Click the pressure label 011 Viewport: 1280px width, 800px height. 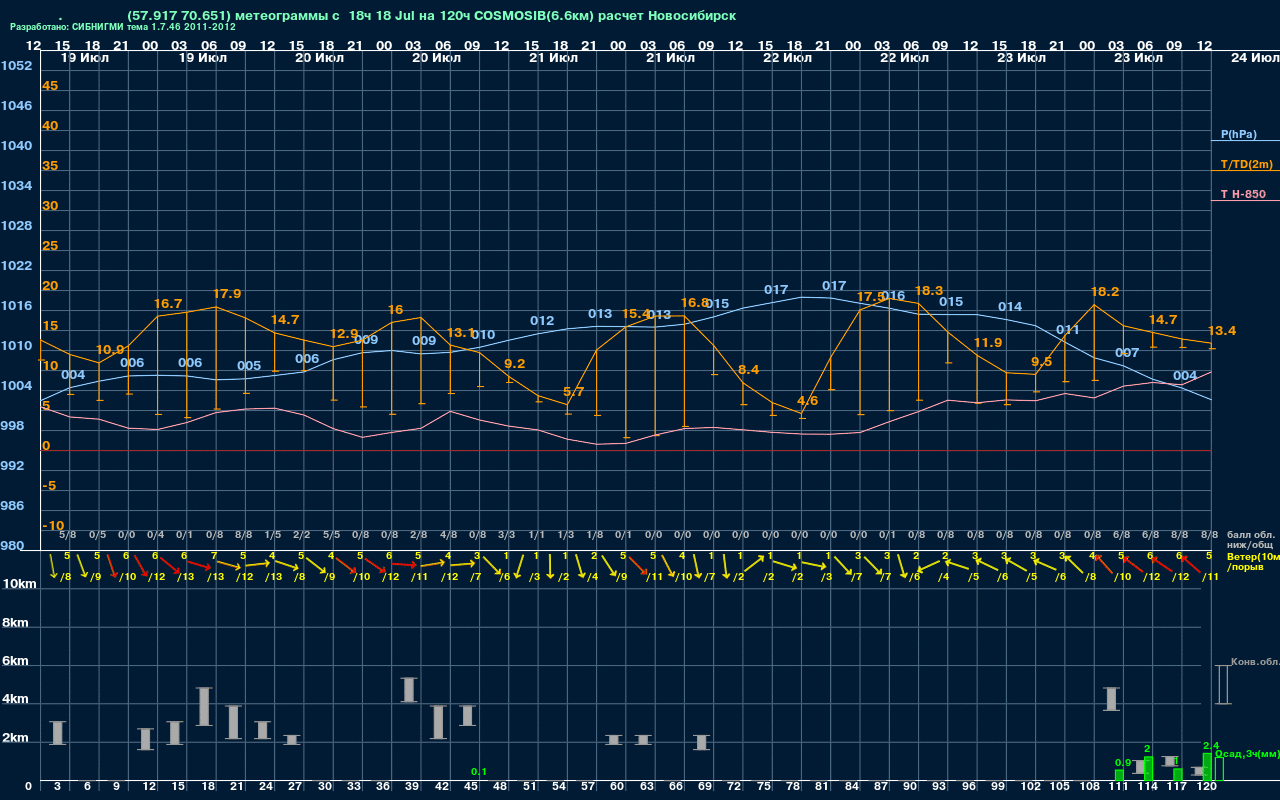[1068, 330]
